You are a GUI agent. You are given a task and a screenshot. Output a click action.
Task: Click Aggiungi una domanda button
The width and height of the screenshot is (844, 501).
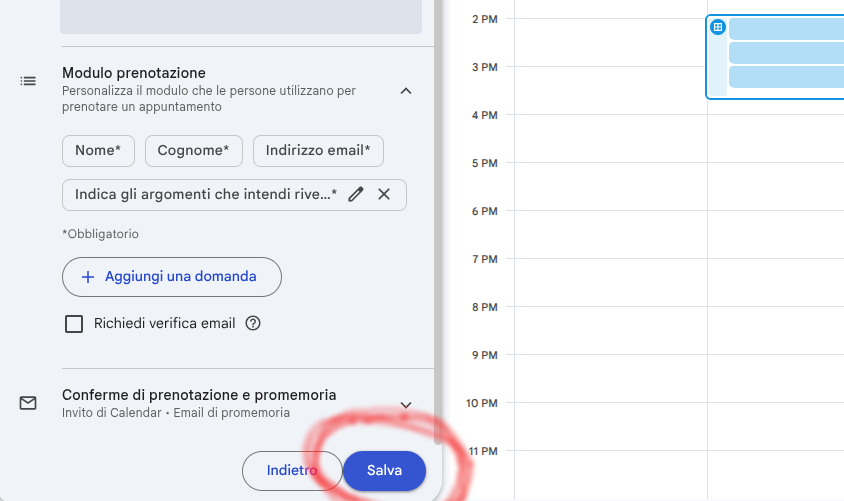172,277
